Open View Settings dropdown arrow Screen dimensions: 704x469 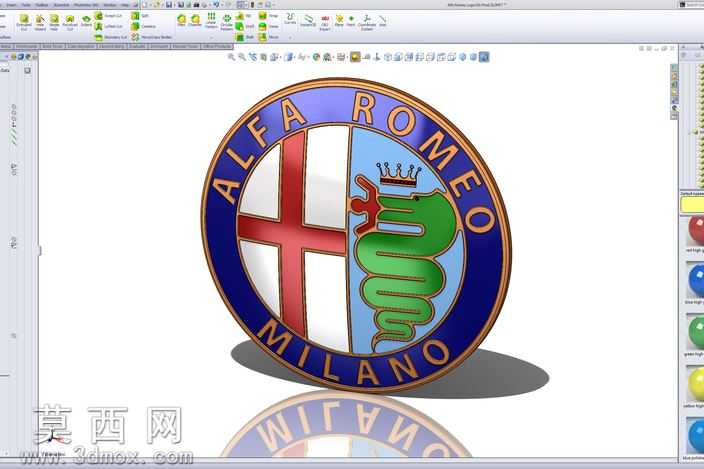pos(347,57)
